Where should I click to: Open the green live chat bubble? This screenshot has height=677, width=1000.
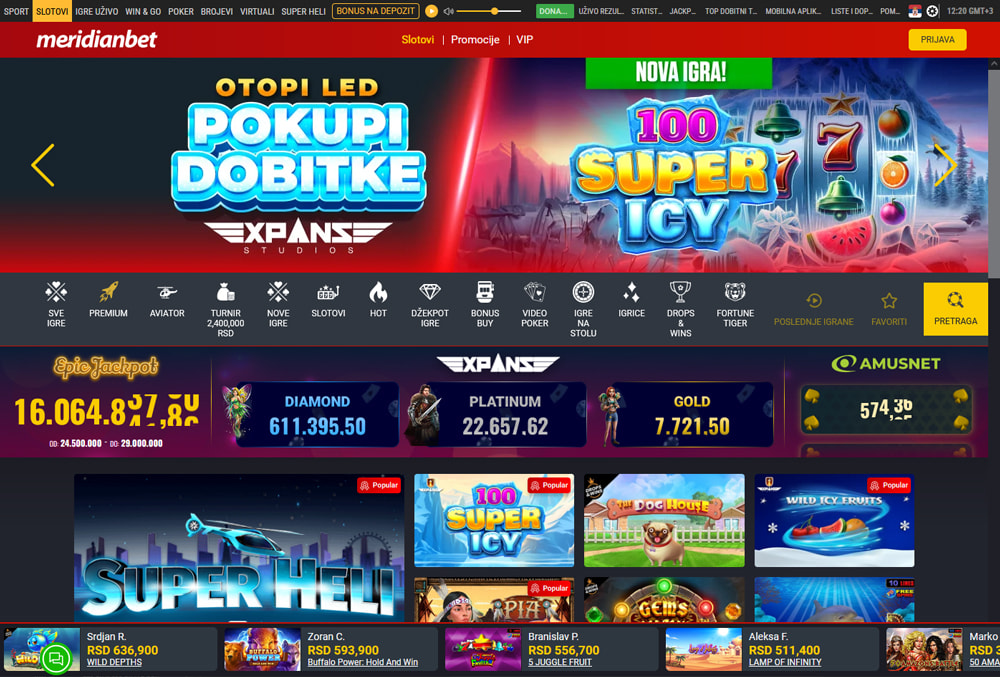(x=55, y=659)
